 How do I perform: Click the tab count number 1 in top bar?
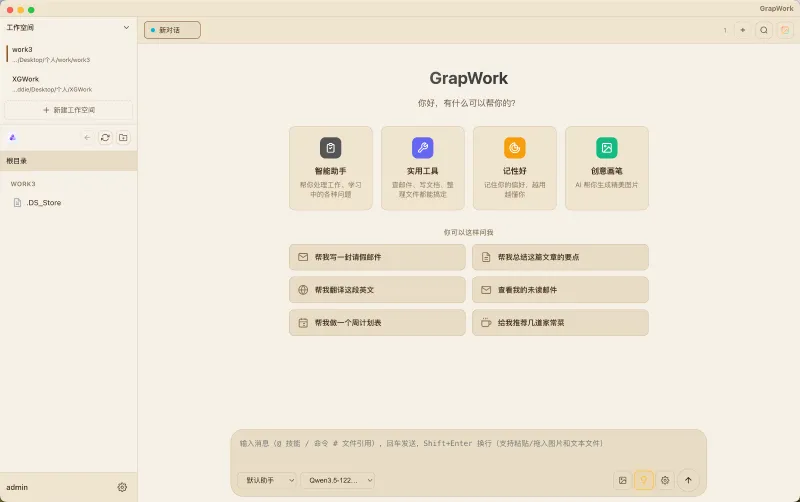point(724,30)
